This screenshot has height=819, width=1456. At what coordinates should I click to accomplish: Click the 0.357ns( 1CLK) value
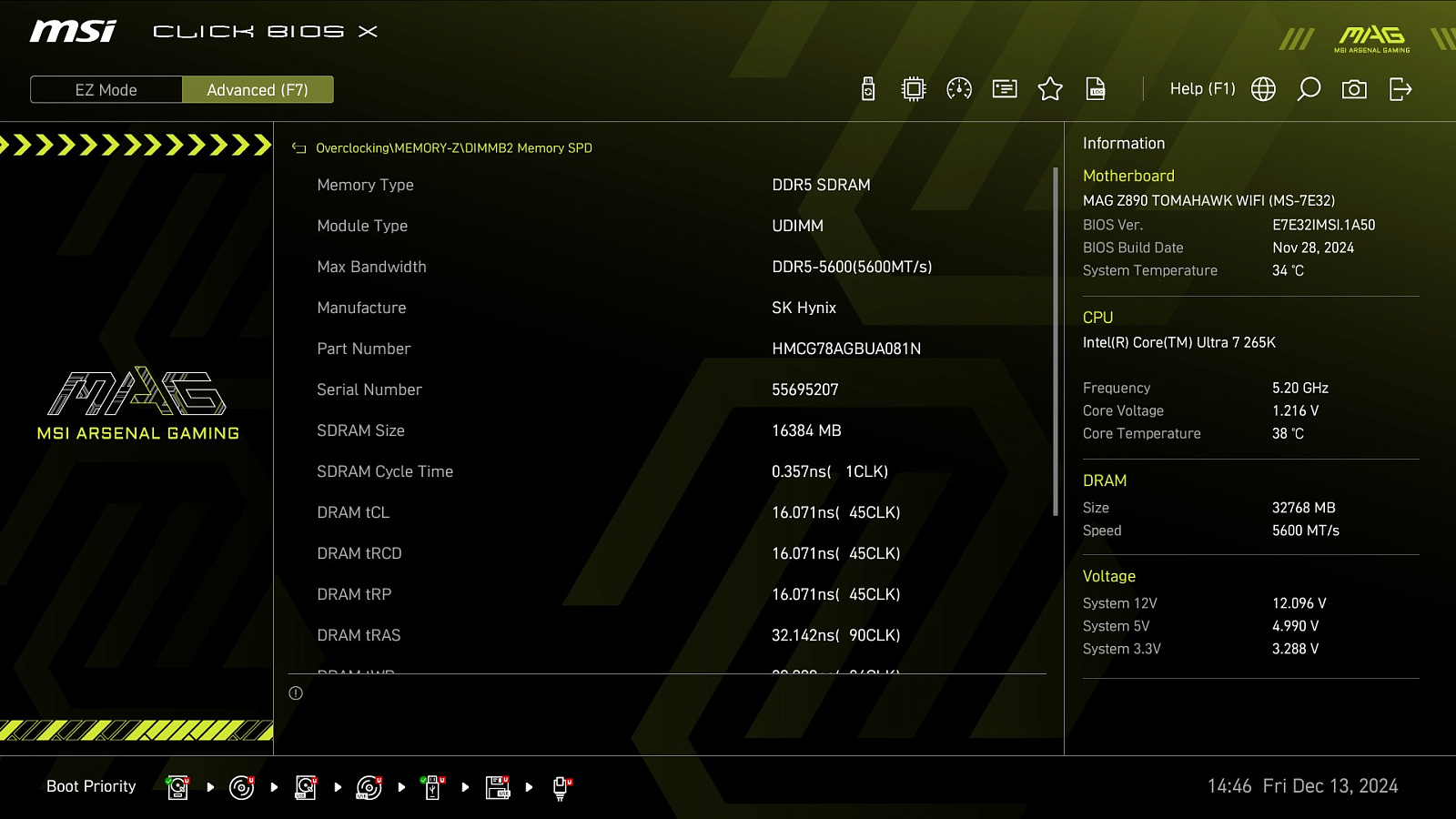[830, 471]
